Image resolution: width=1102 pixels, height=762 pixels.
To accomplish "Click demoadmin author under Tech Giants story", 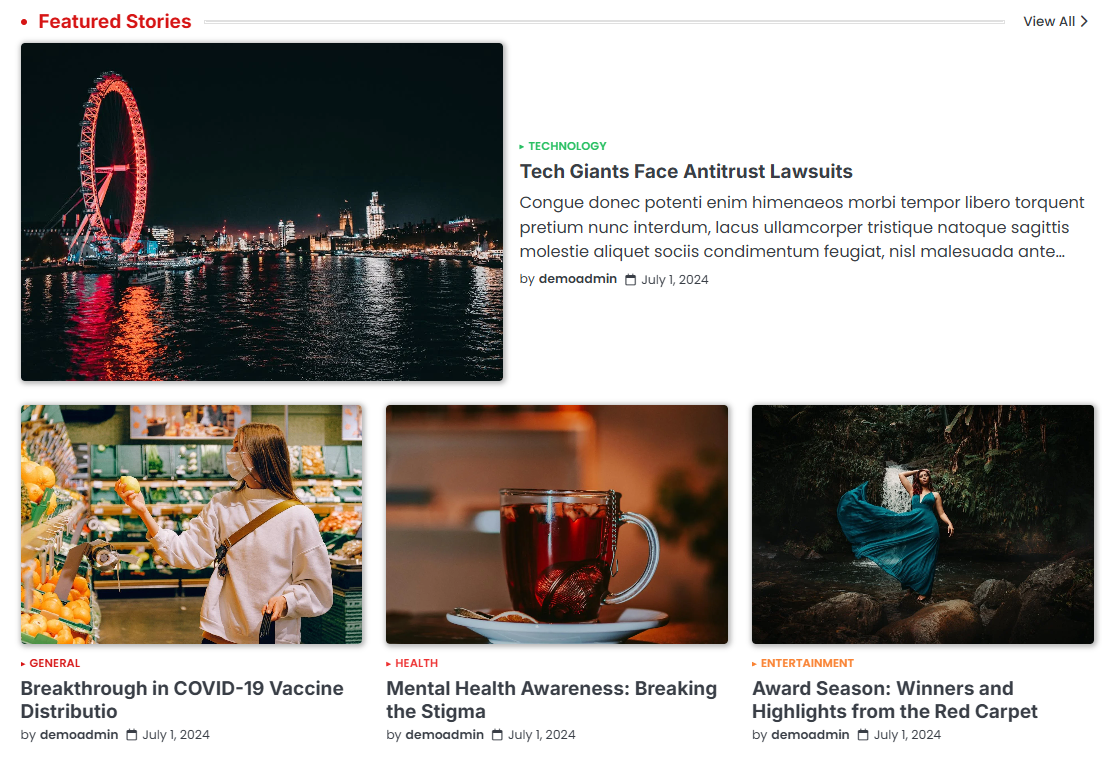I will pyautogui.click(x=578, y=279).
